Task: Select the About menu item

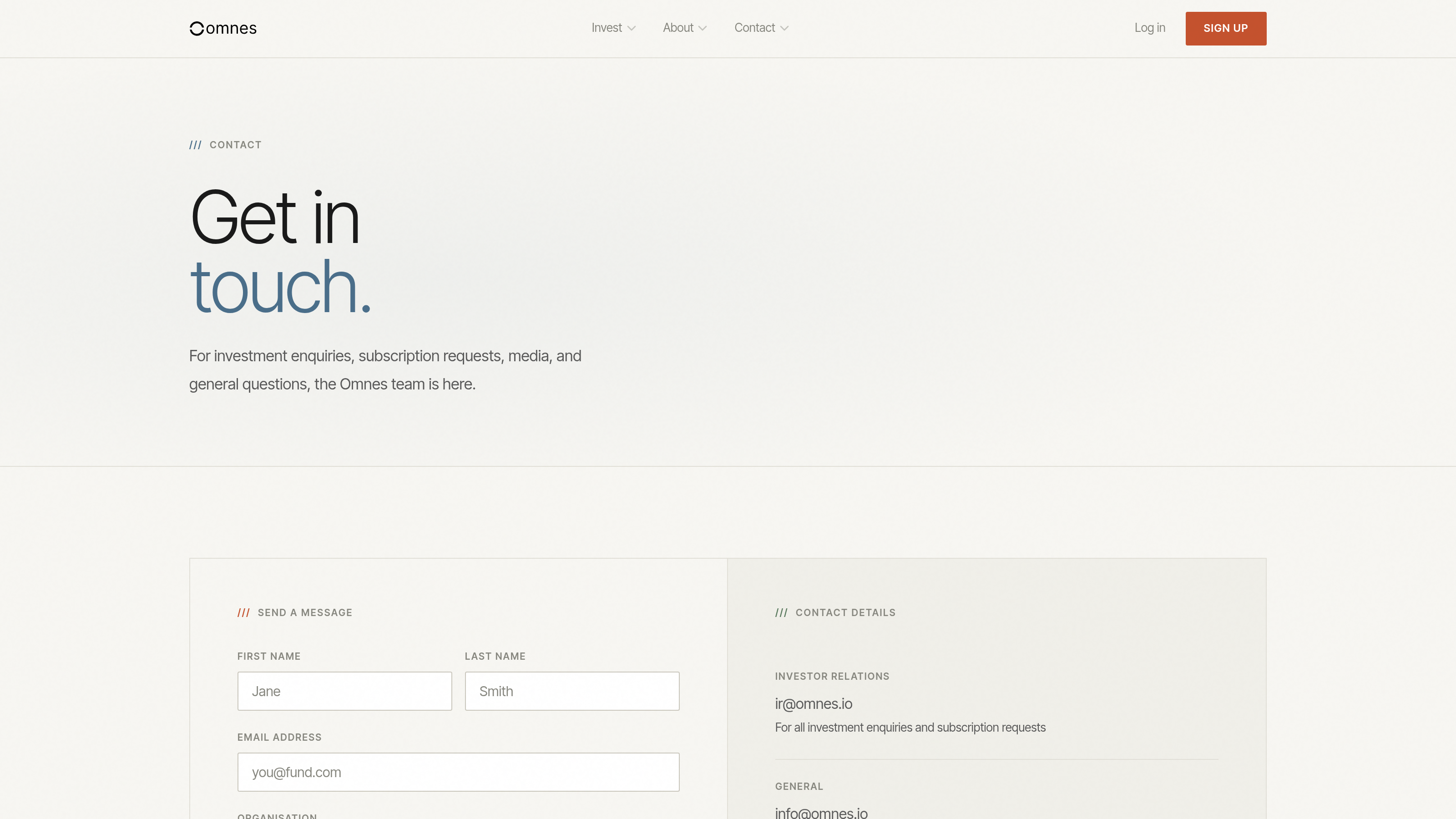Action: (x=677, y=28)
